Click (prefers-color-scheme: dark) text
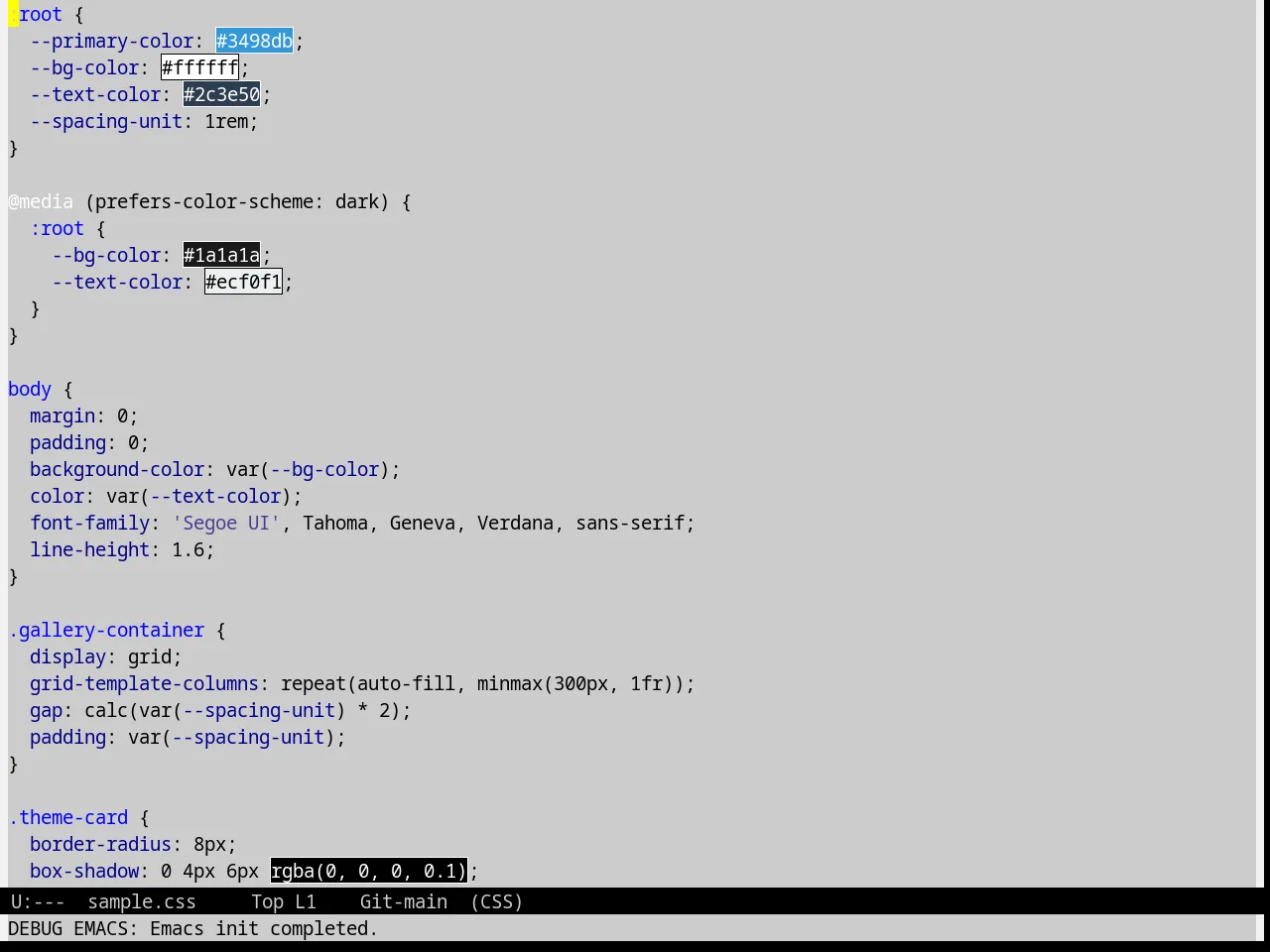This screenshot has width=1270, height=952. [237, 201]
